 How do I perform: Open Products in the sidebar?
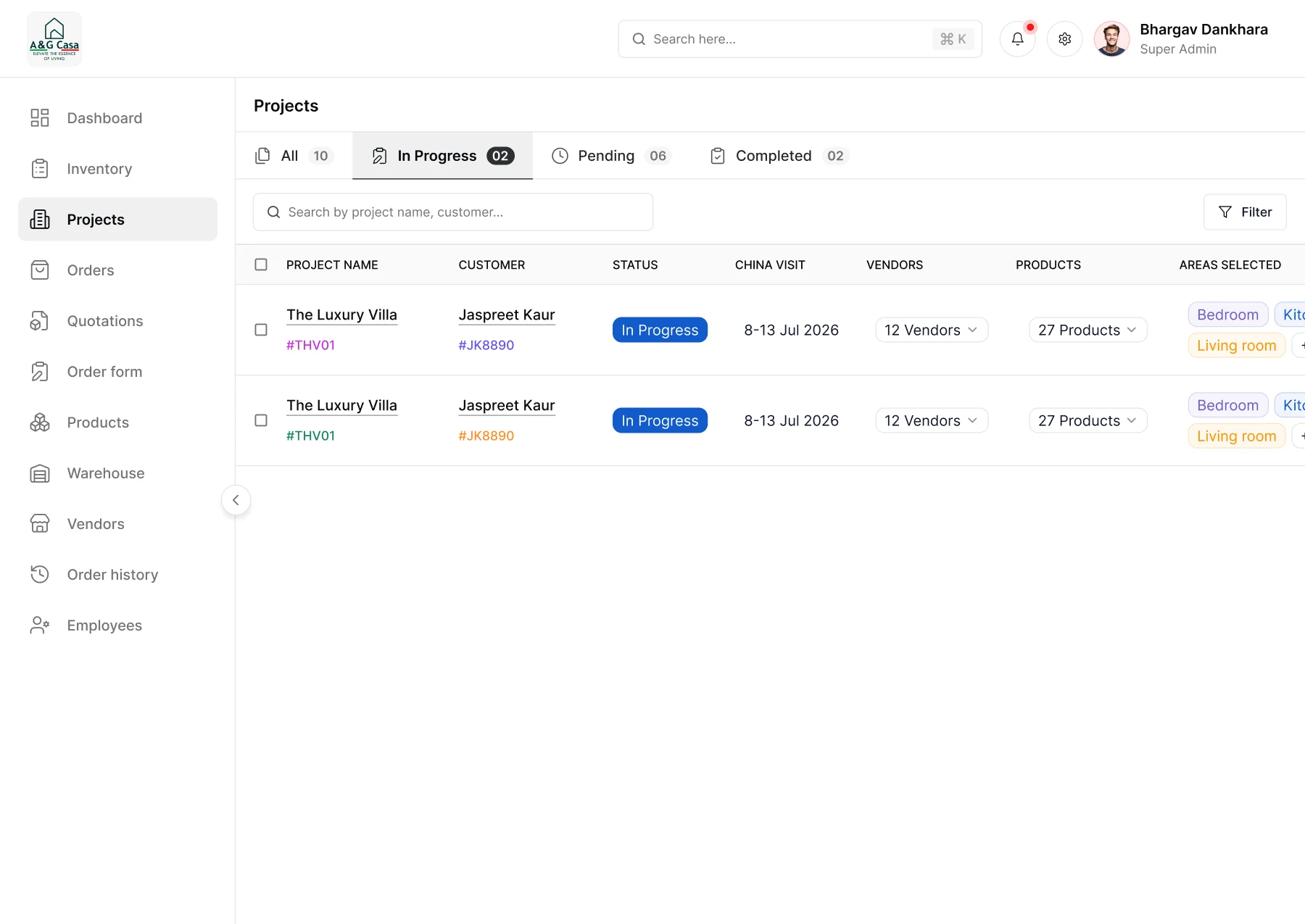pyautogui.click(x=117, y=423)
